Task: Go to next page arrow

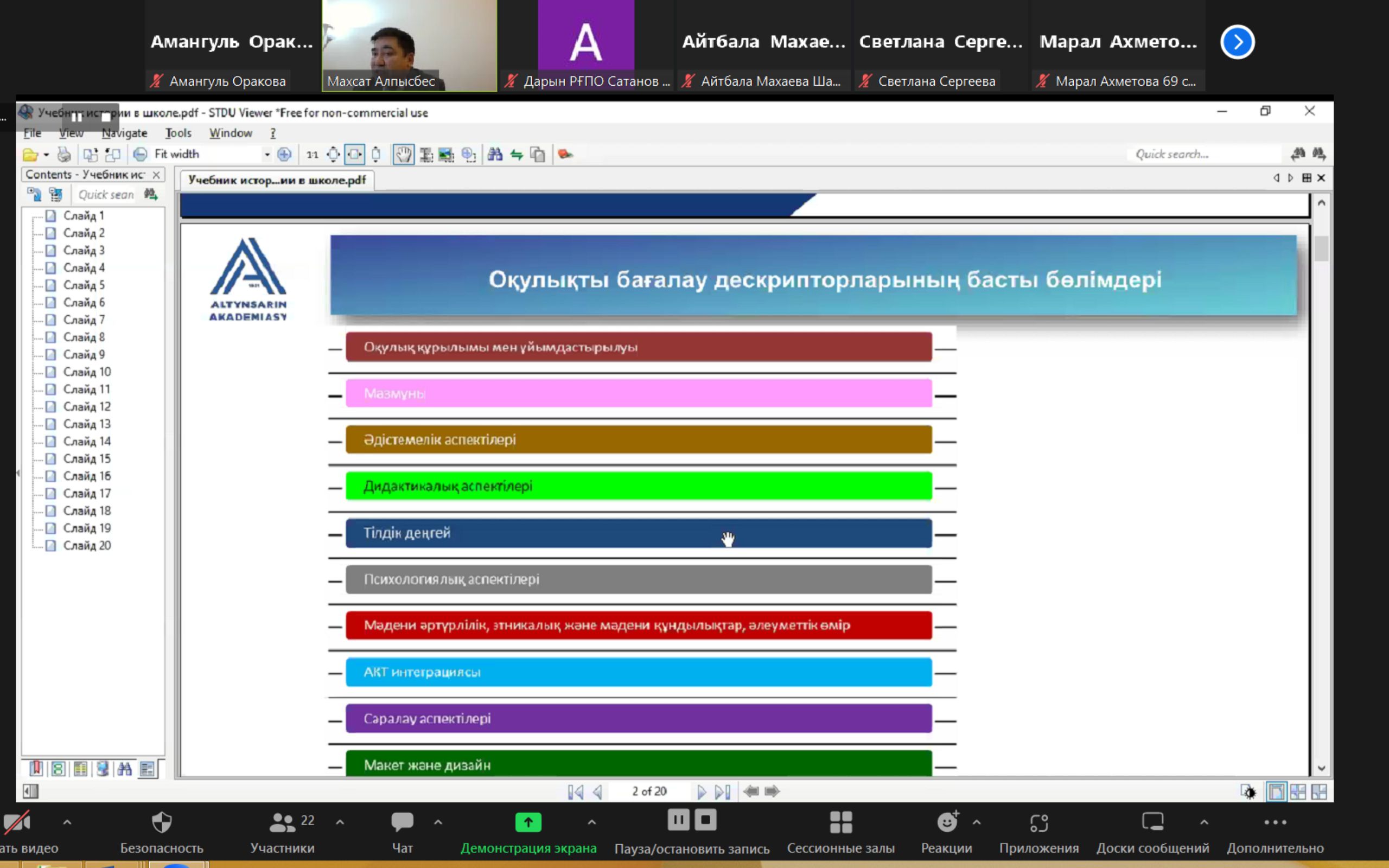Action: point(701,792)
